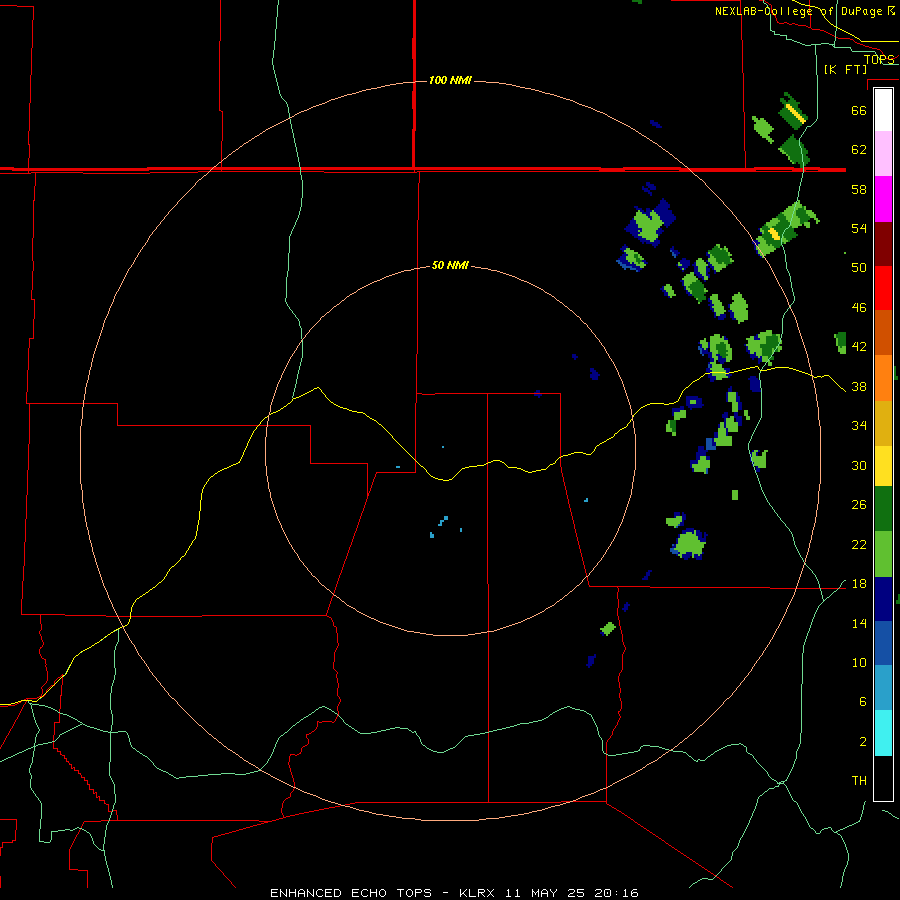Click the 66 value on the legend

click(859, 110)
